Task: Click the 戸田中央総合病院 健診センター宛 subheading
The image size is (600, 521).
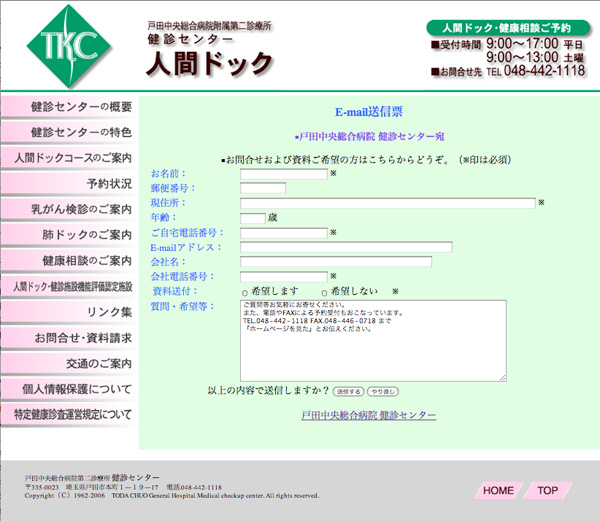Action: 370,137
